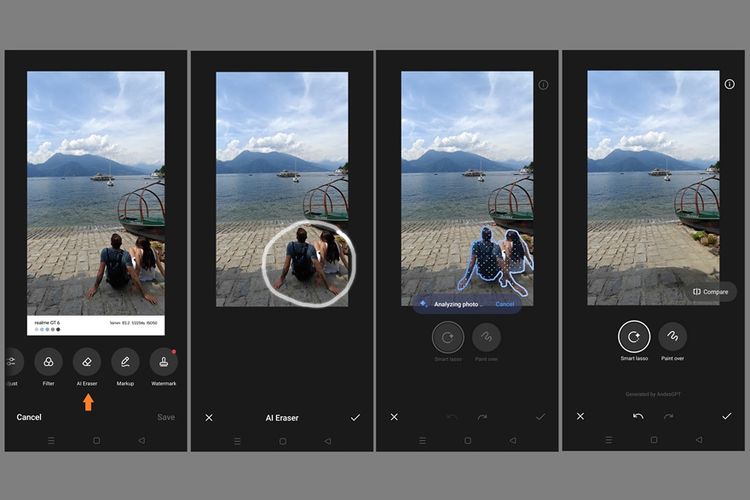Select Paint over in the rightmost screen

click(673, 337)
